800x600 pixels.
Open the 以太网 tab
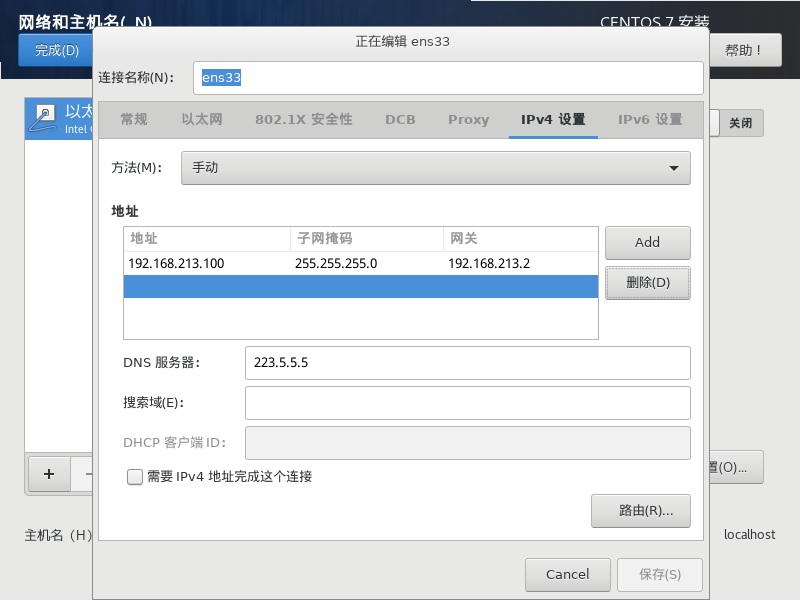click(x=202, y=119)
